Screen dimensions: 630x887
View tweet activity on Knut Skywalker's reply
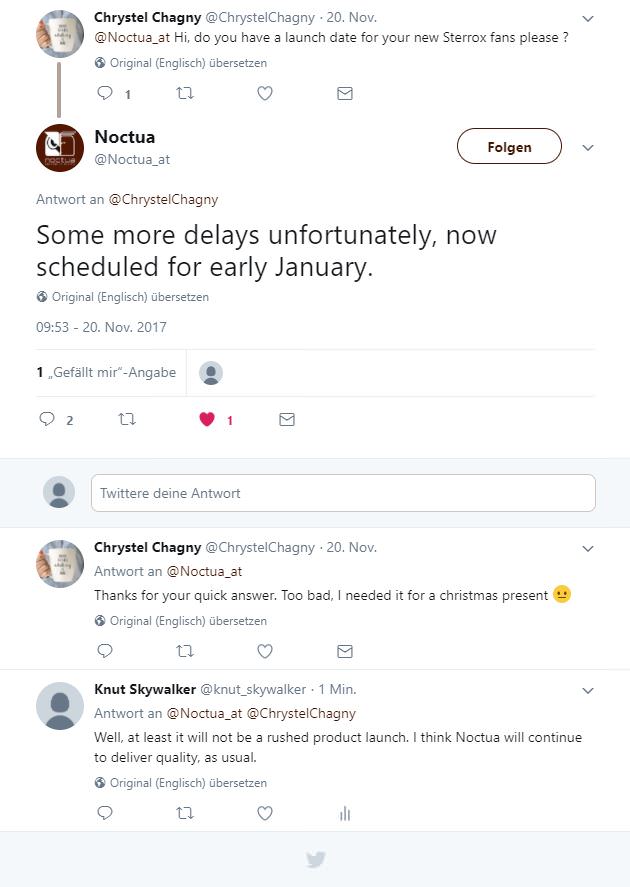pos(345,813)
